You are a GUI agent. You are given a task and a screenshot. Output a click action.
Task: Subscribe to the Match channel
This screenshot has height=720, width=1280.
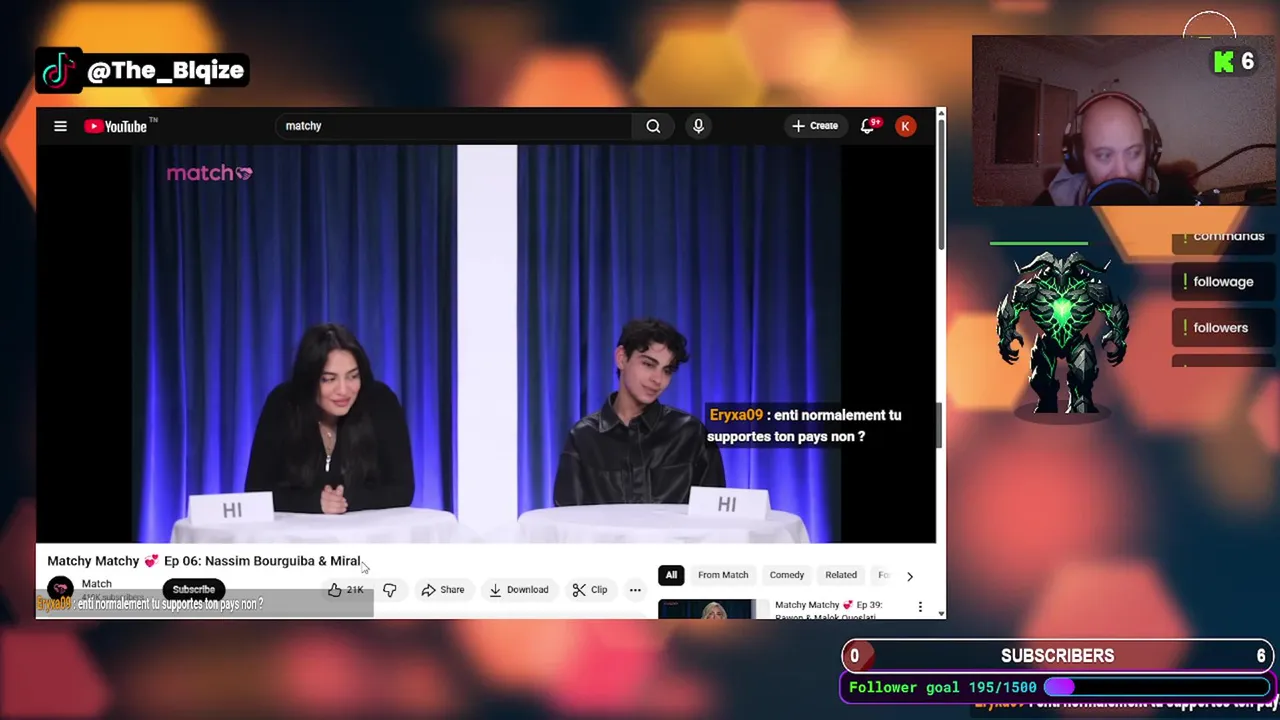(x=193, y=589)
